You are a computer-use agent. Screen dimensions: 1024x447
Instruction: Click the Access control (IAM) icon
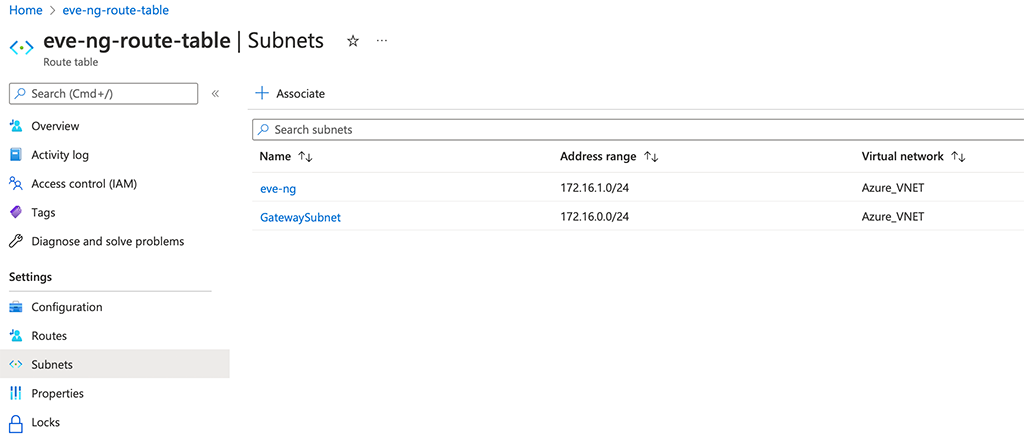click(16, 184)
